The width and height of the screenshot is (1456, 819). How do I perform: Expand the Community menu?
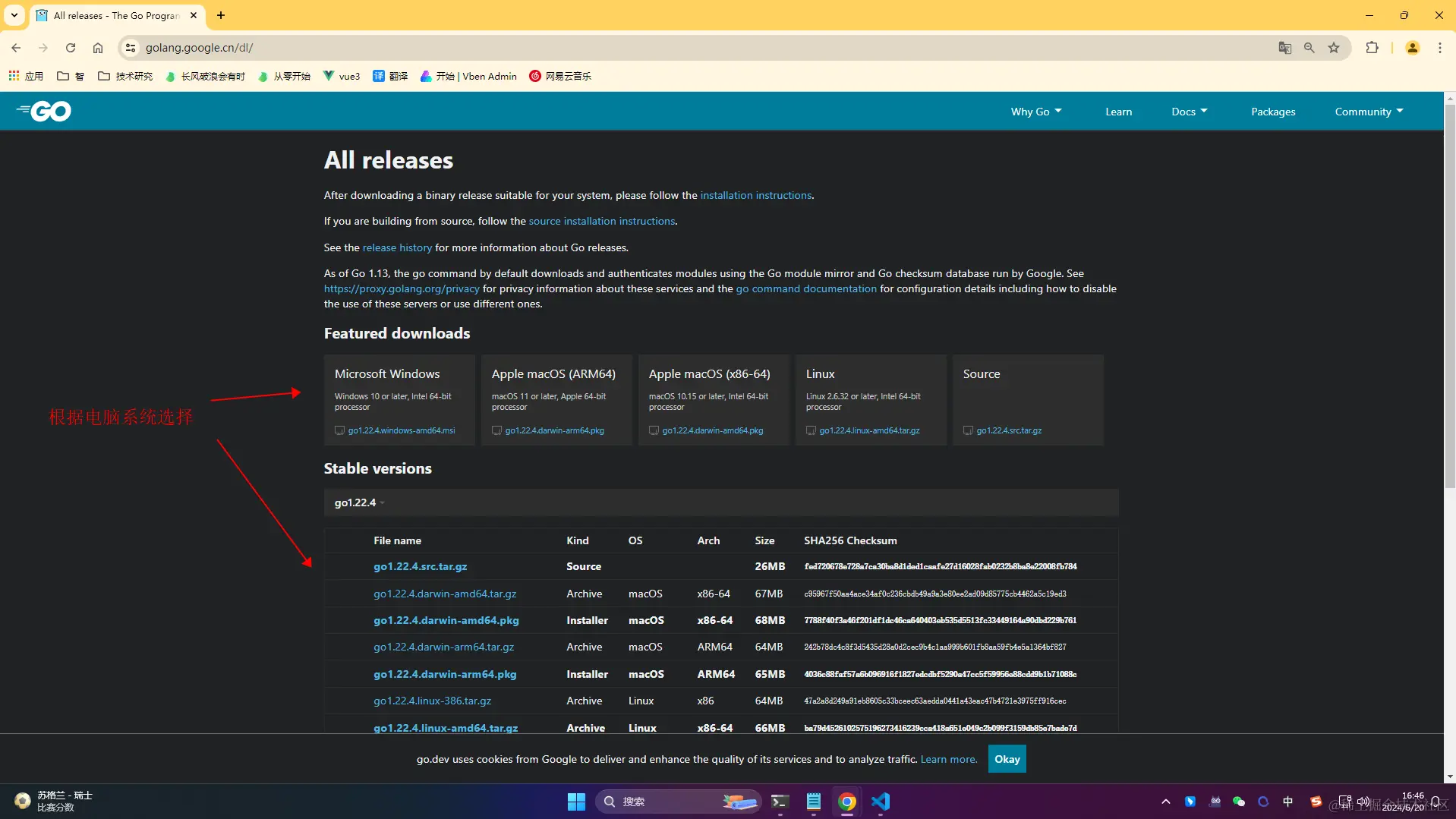click(1369, 112)
